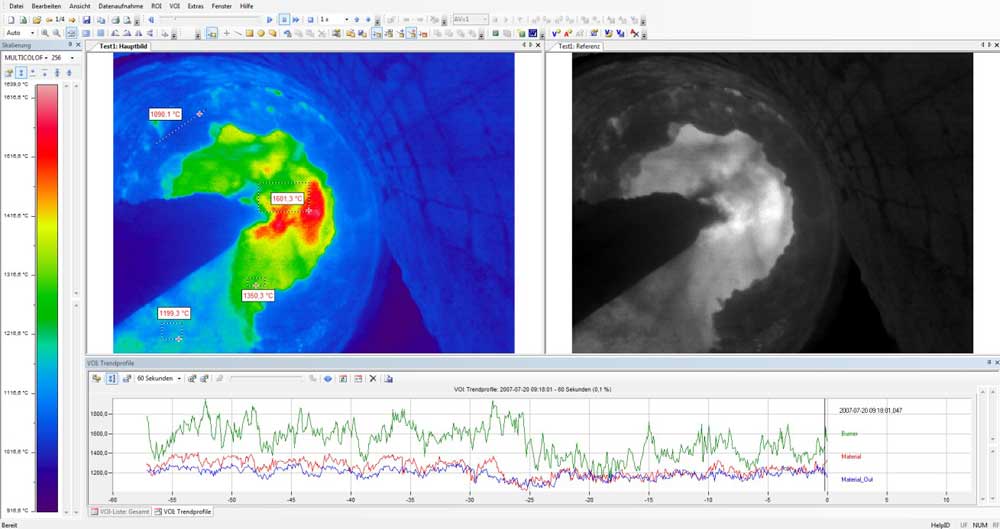Screen dimensions: 1000x529
Task: Click the crosshair point tool icon
Action: (225, 33)
